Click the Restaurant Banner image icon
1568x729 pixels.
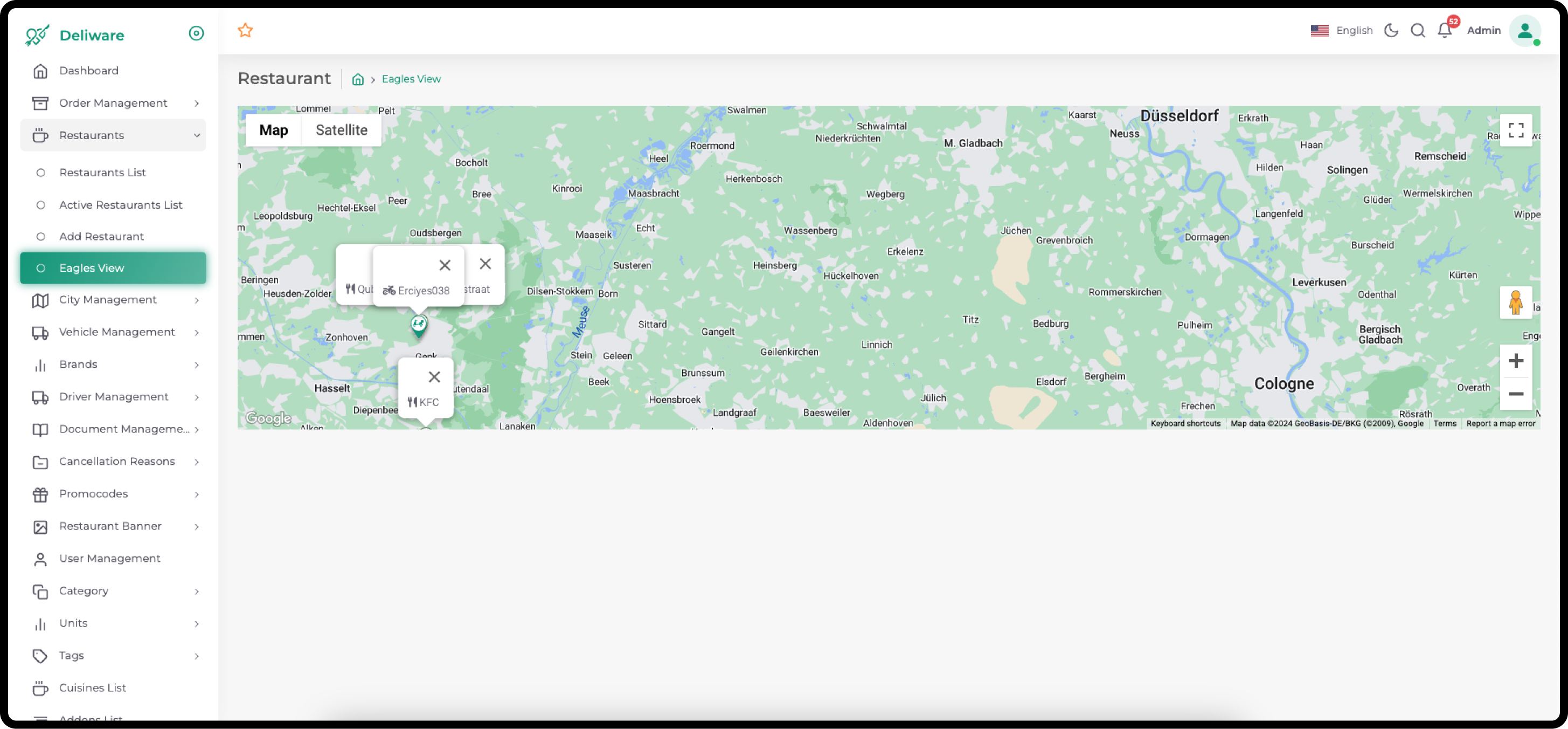point(40,526)
